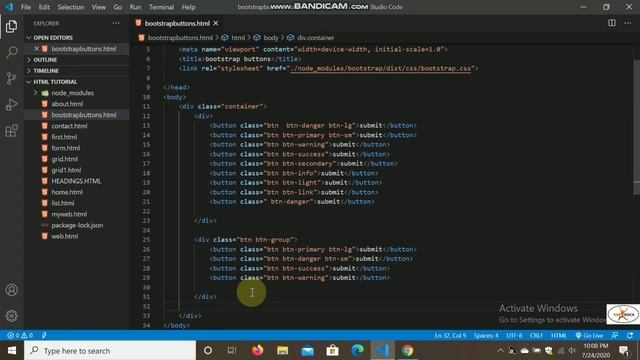
Task: Open the Manage gear icon
Action: pyautogui.click(x=11, y=316)
